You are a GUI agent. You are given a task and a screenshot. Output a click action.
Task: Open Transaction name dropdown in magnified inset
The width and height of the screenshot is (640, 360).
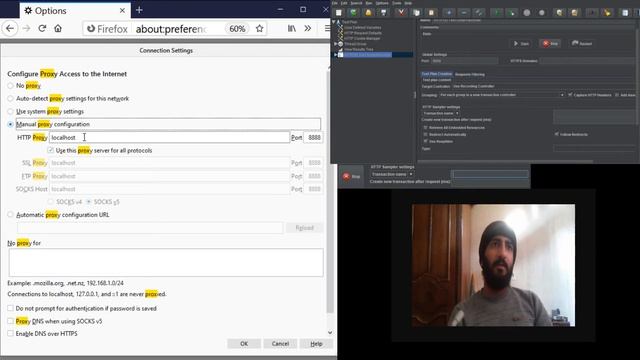coord(392,174)
